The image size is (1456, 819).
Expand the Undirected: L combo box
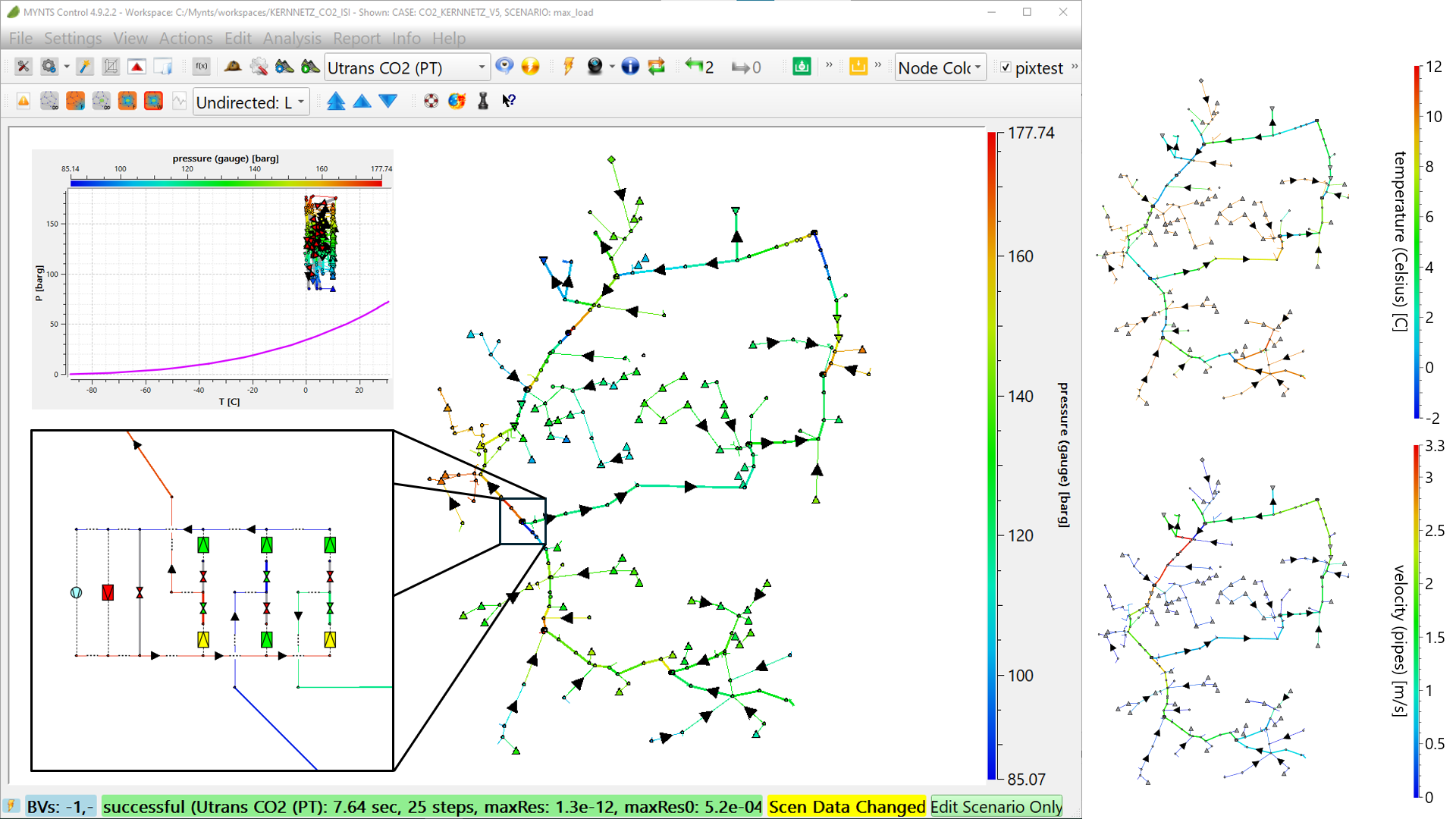251,102
